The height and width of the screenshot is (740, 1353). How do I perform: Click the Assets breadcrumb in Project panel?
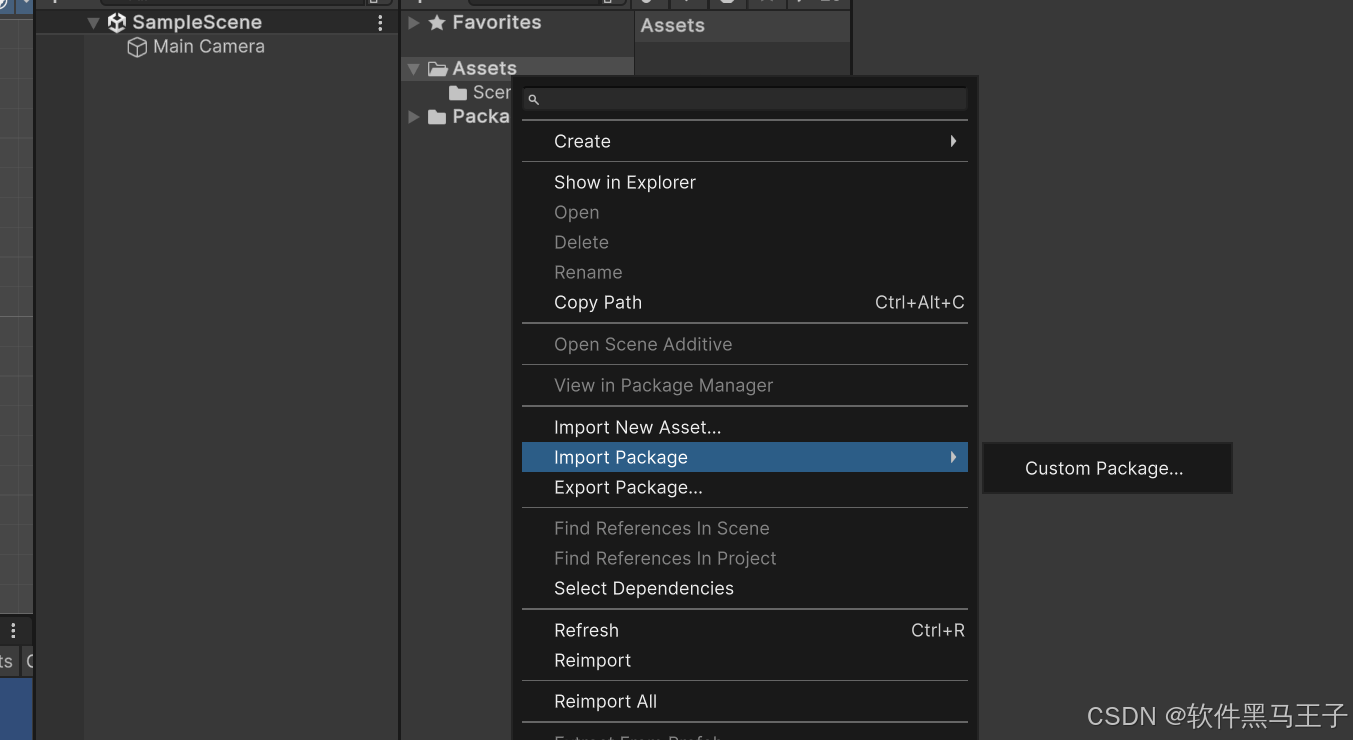pos(673,26)
